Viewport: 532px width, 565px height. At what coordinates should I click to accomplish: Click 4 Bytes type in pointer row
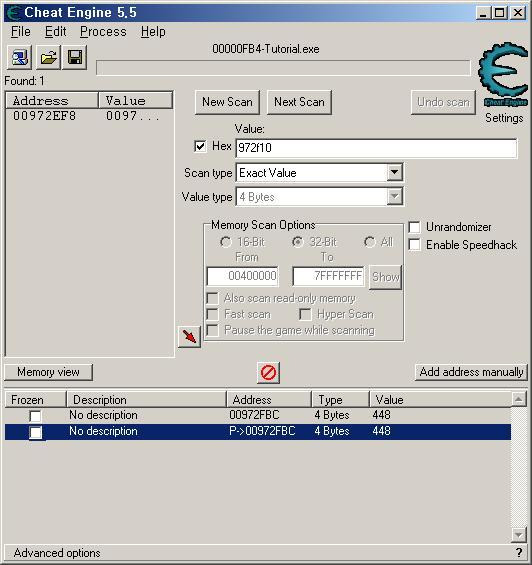(x=332, y=431)
